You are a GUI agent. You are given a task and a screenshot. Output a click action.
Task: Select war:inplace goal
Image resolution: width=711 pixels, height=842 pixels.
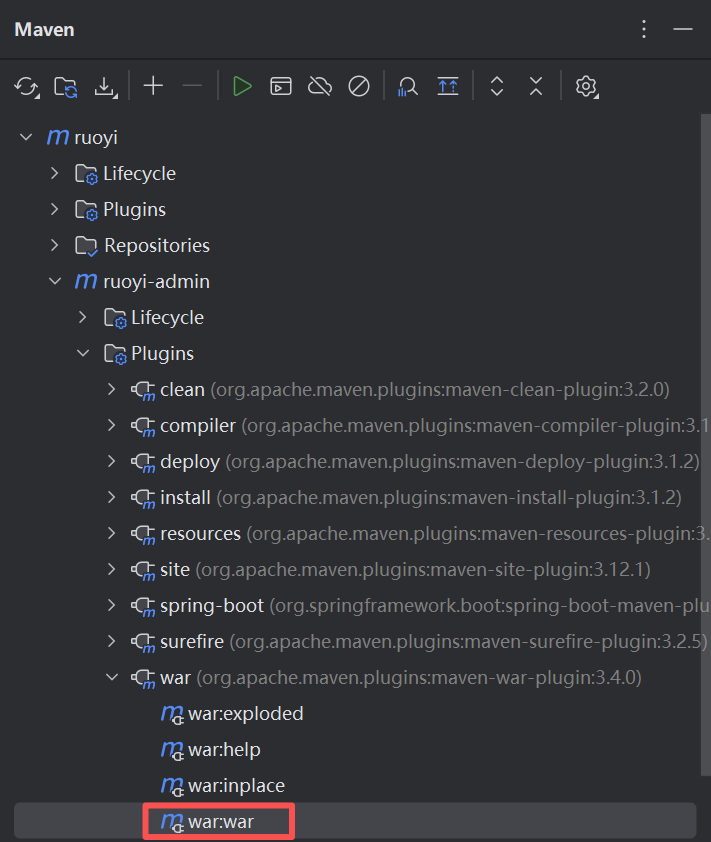point(236,786)
